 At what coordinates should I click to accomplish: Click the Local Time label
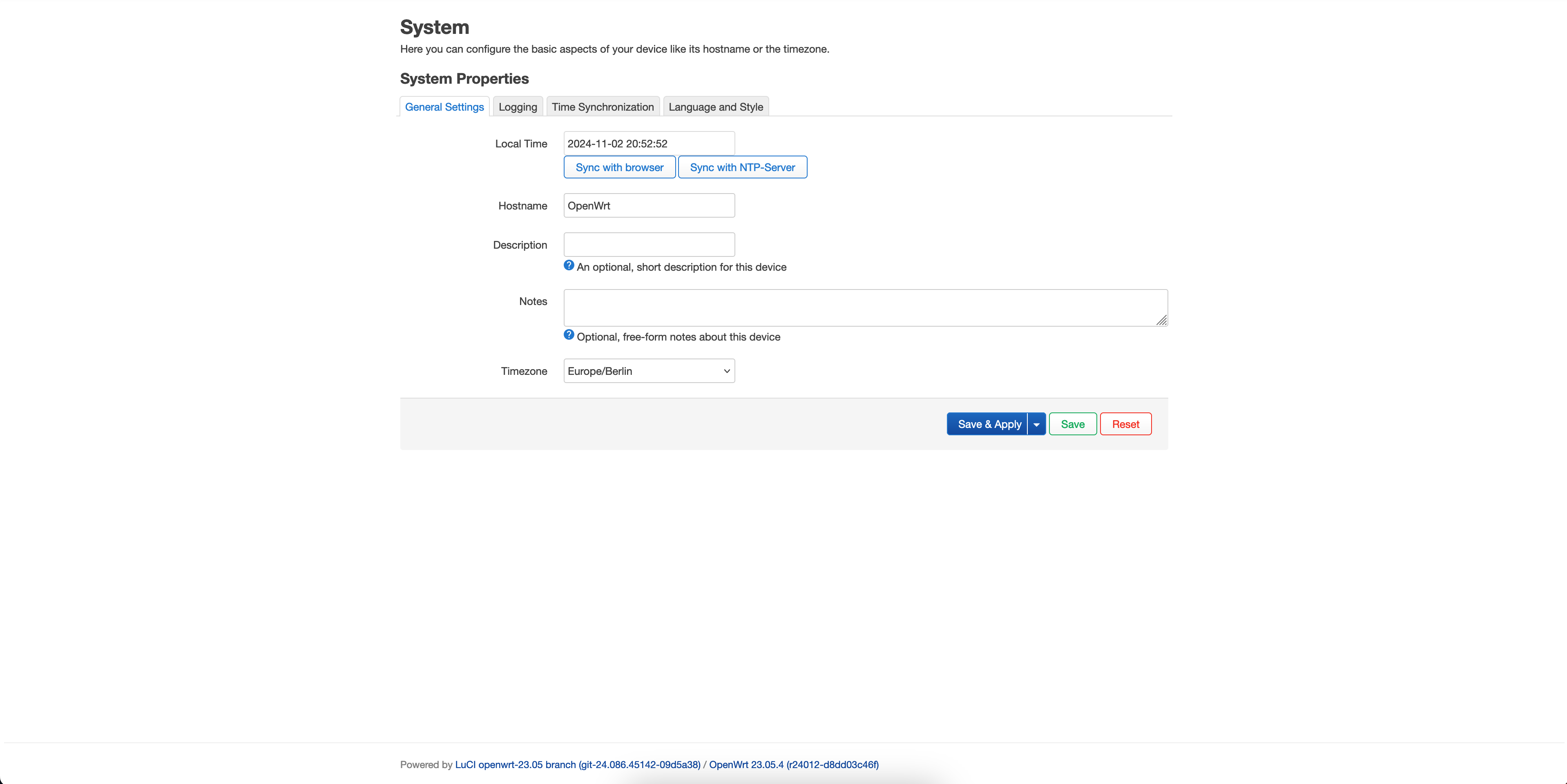point(521,144)
